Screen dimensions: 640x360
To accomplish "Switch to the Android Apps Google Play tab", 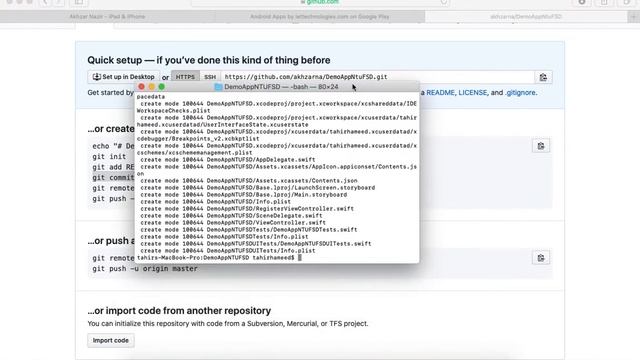I will 320,17.
